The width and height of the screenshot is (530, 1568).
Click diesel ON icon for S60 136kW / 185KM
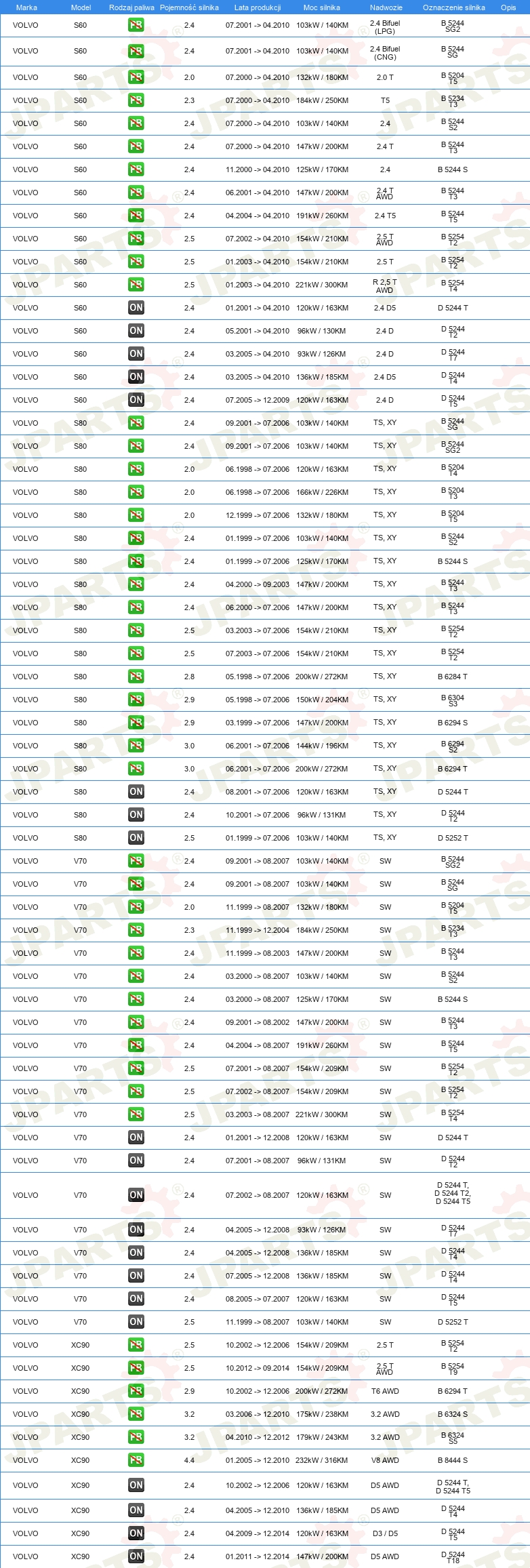[136, 377]
